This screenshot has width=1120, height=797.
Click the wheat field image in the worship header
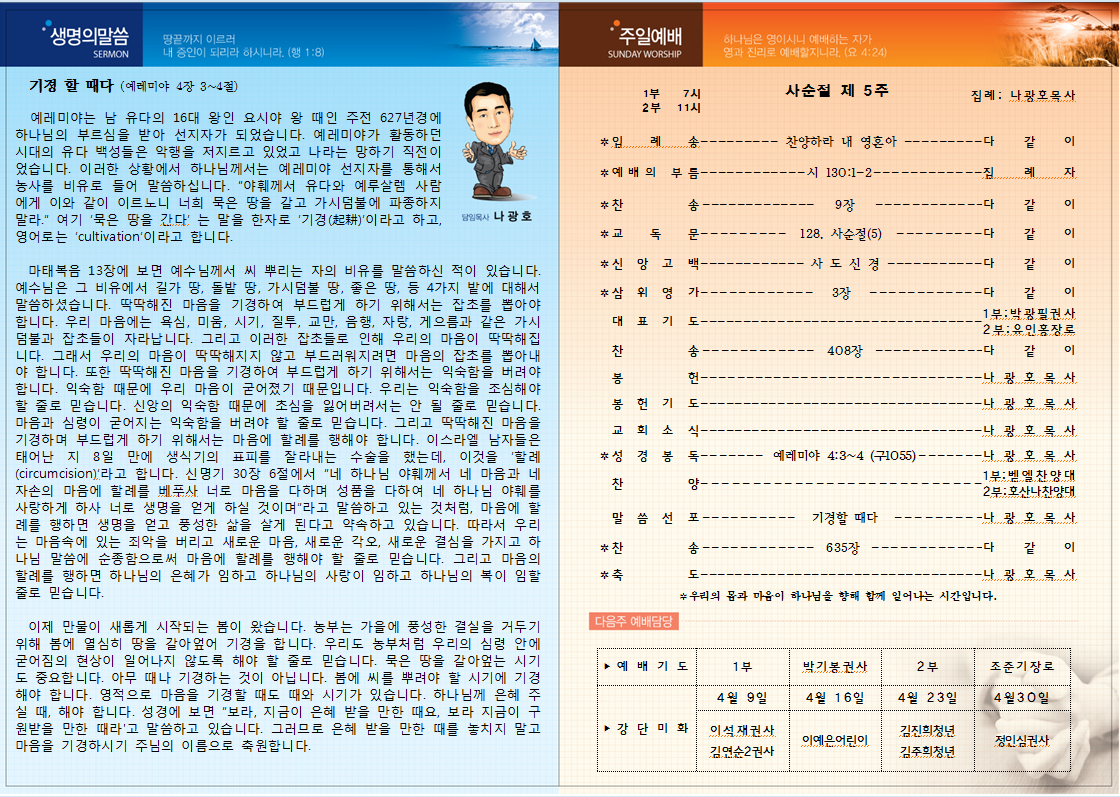pos(1061,34)
